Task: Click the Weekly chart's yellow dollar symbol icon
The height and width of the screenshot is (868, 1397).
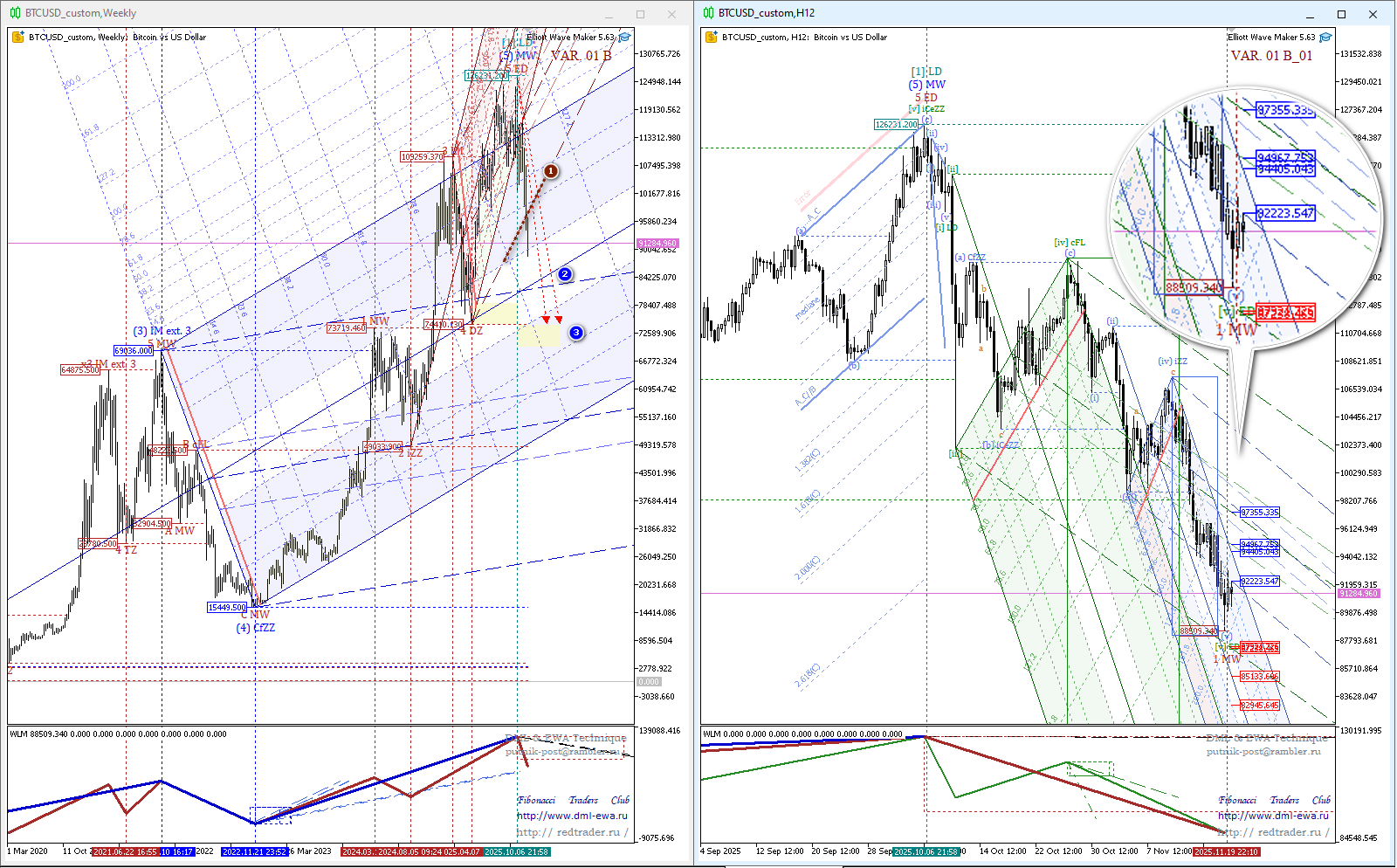Action: [x=17, y=38]
